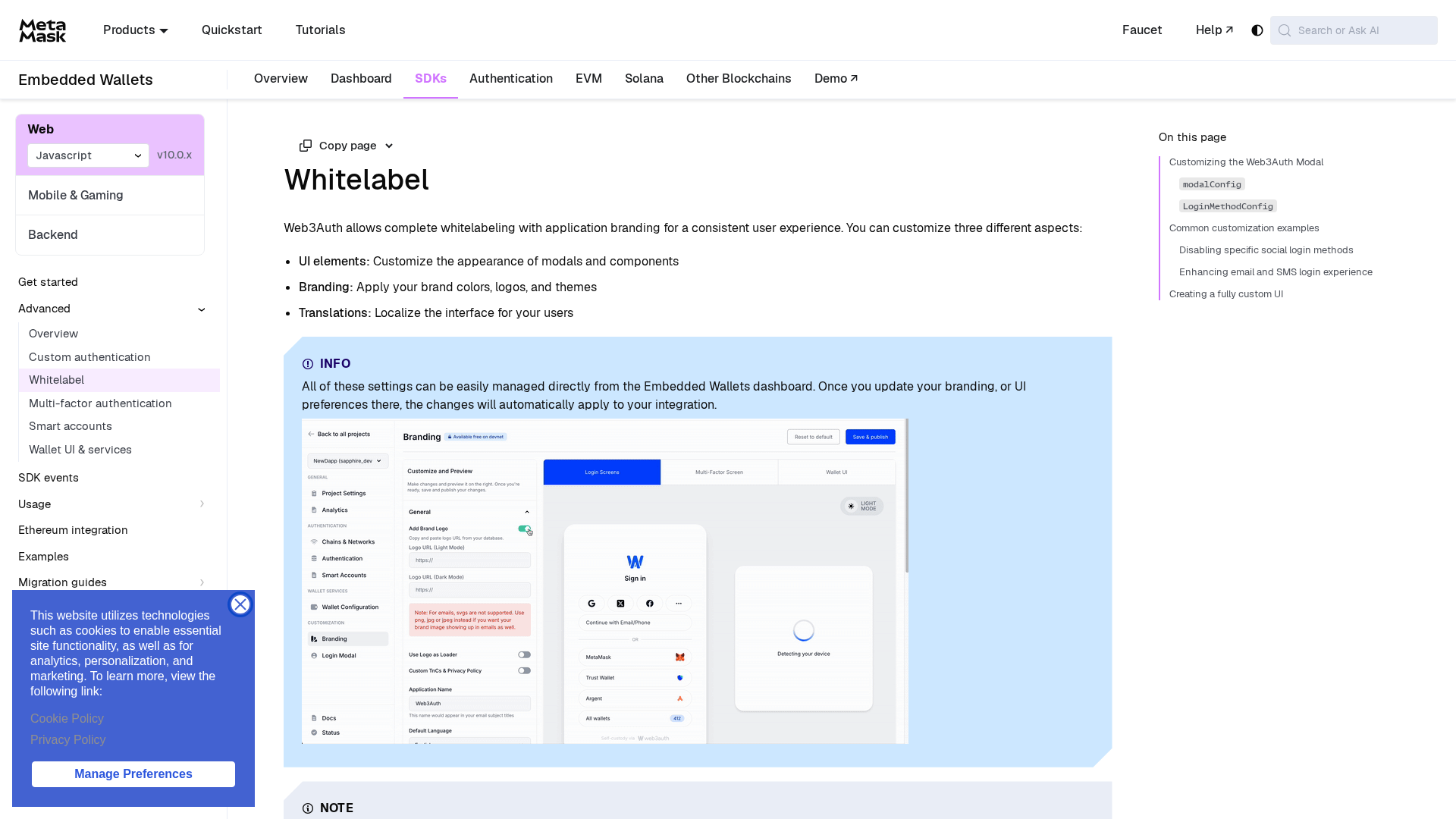The width and height of the screenshot is (1456, 819).
Task: Jump to Creating a fully custom UI
Action: [x=1225, y=294]
